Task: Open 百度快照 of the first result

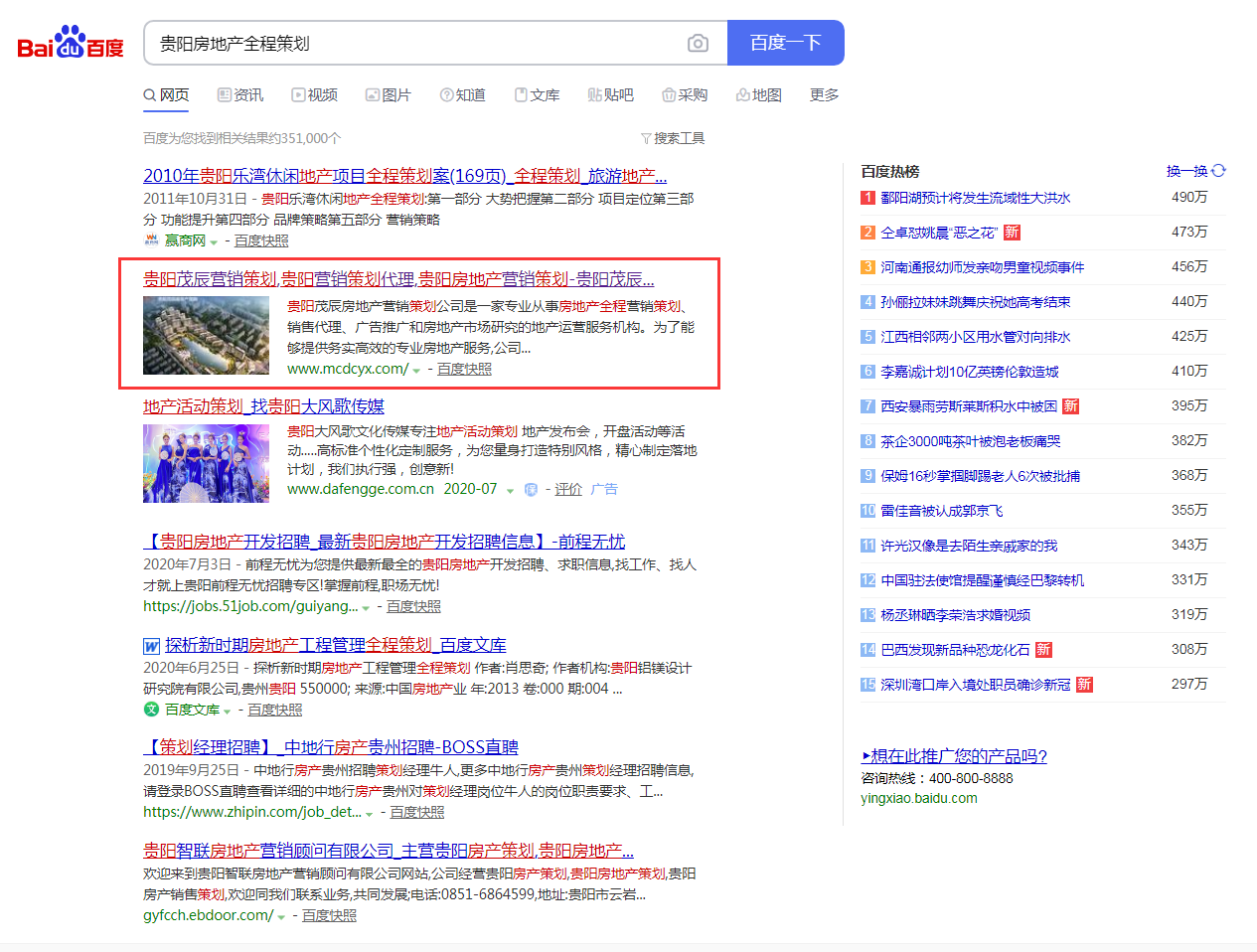Action: point(260,240)
